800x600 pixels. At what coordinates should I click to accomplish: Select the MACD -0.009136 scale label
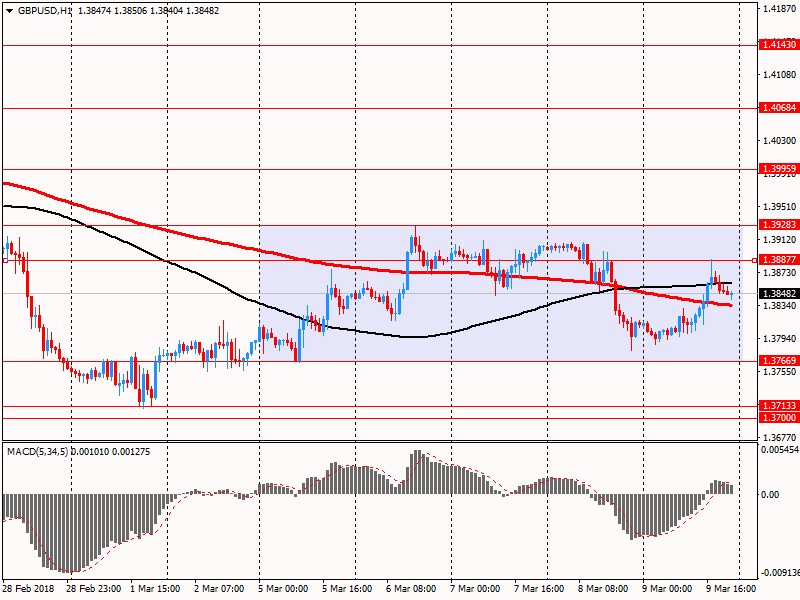coord(780,573)
